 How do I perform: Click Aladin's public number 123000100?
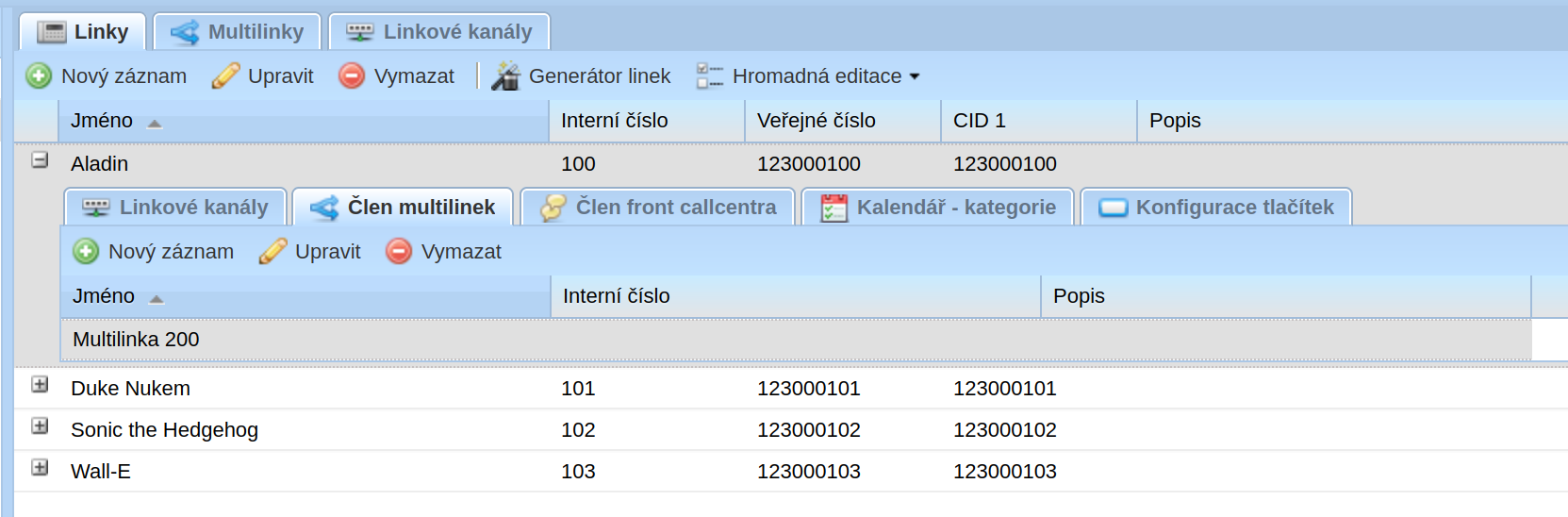pyautogui.click(x=809, y=164)
